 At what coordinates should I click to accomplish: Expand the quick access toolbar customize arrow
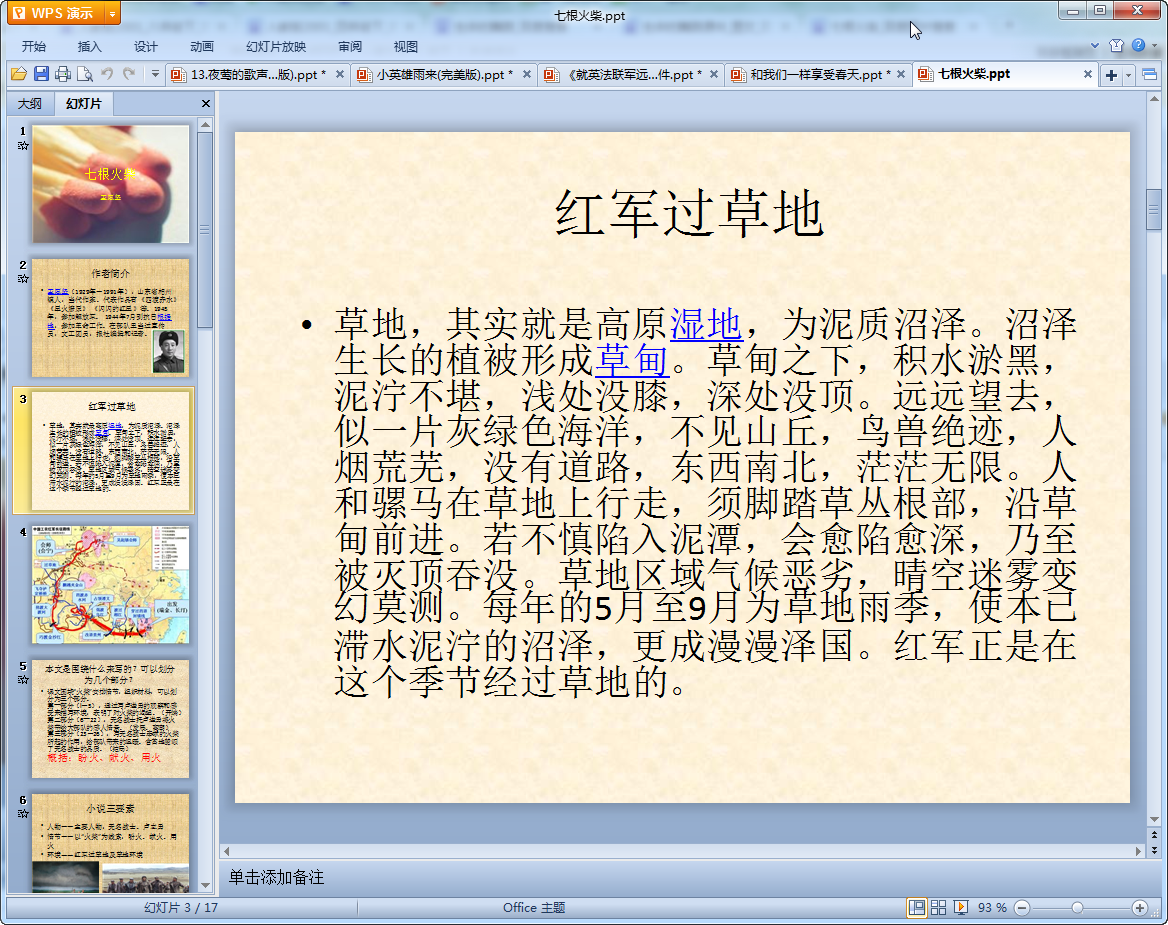coord(155,74)
